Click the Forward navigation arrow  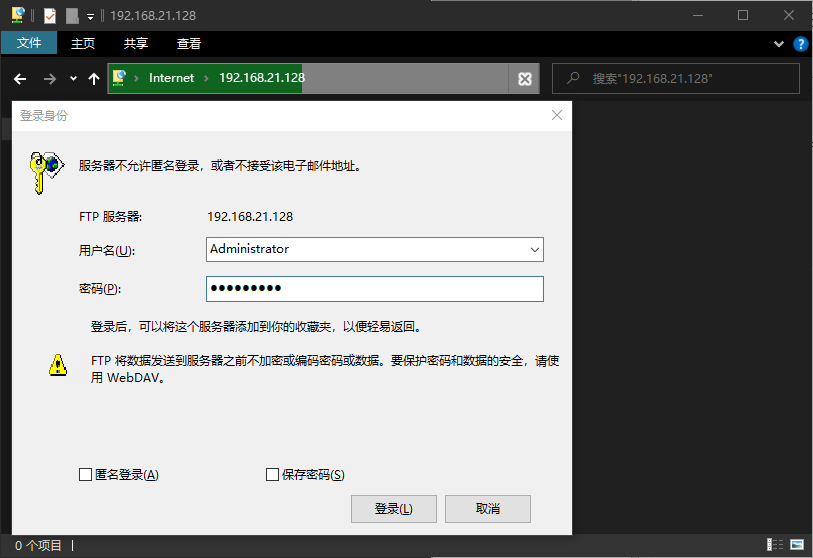tap(49, 78)
